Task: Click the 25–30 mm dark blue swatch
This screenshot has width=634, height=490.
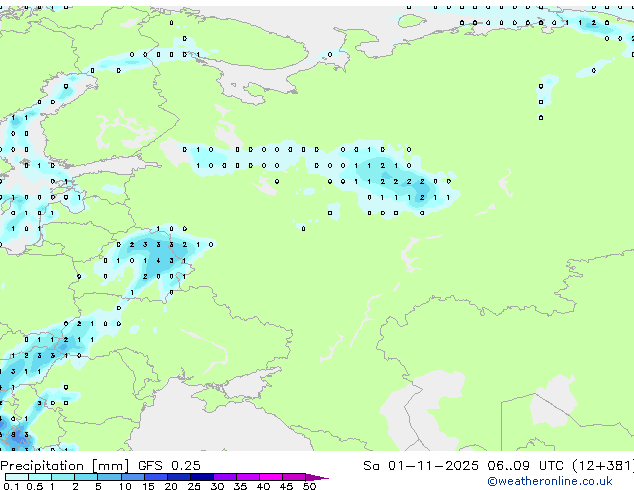Action: point(201,477)
